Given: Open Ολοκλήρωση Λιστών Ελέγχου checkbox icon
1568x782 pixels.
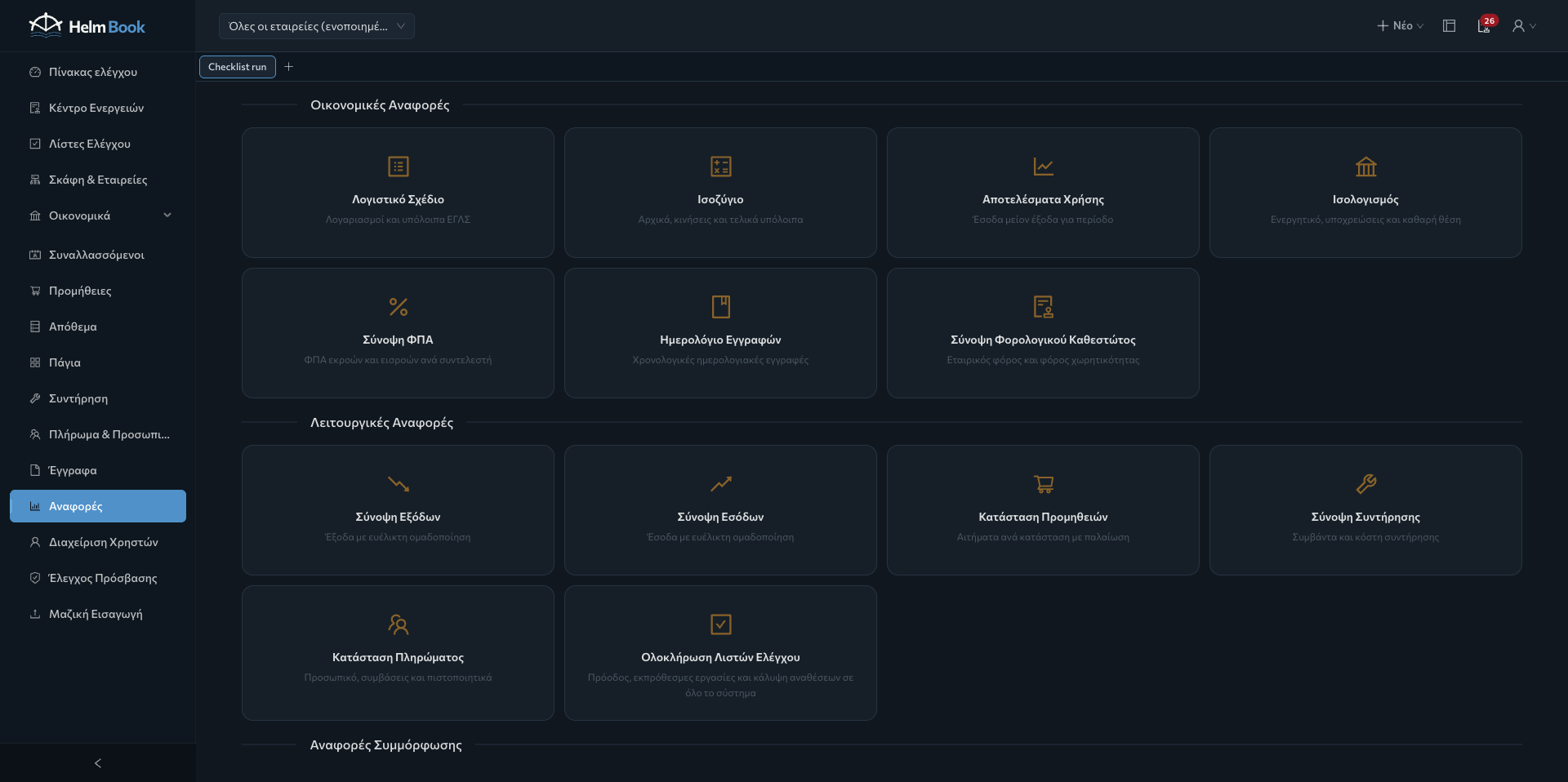Looking at the screenshot, I should (x=720, y=624).
